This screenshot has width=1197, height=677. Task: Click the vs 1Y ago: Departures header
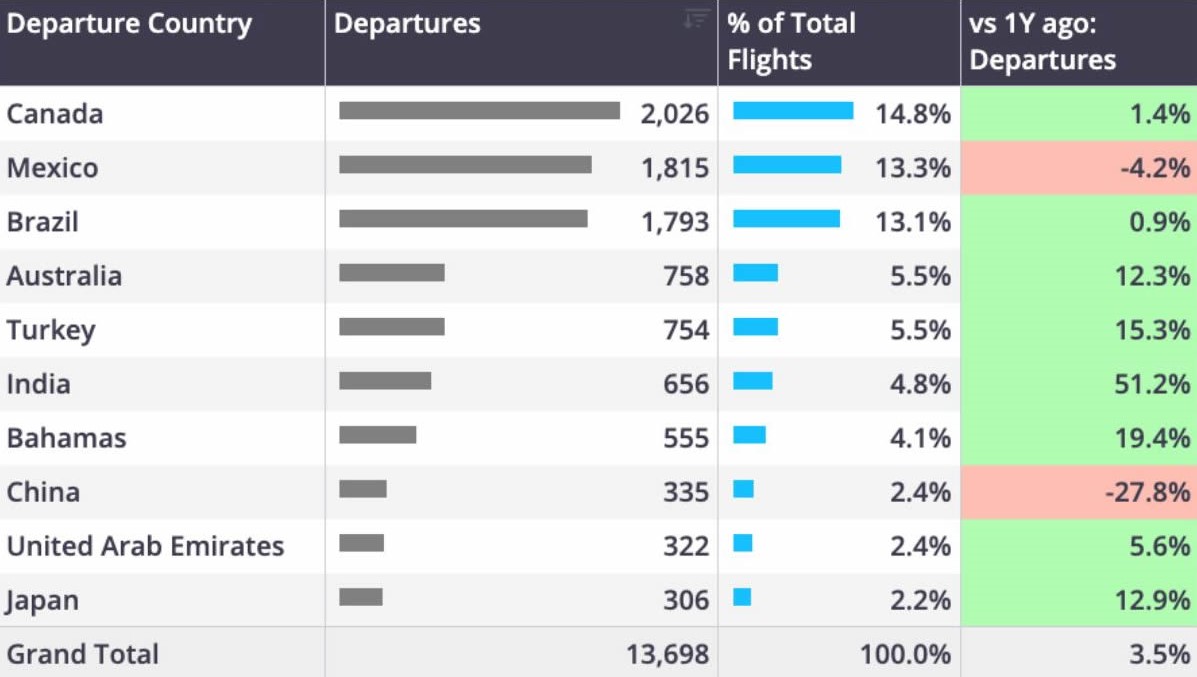[1042, 42]
